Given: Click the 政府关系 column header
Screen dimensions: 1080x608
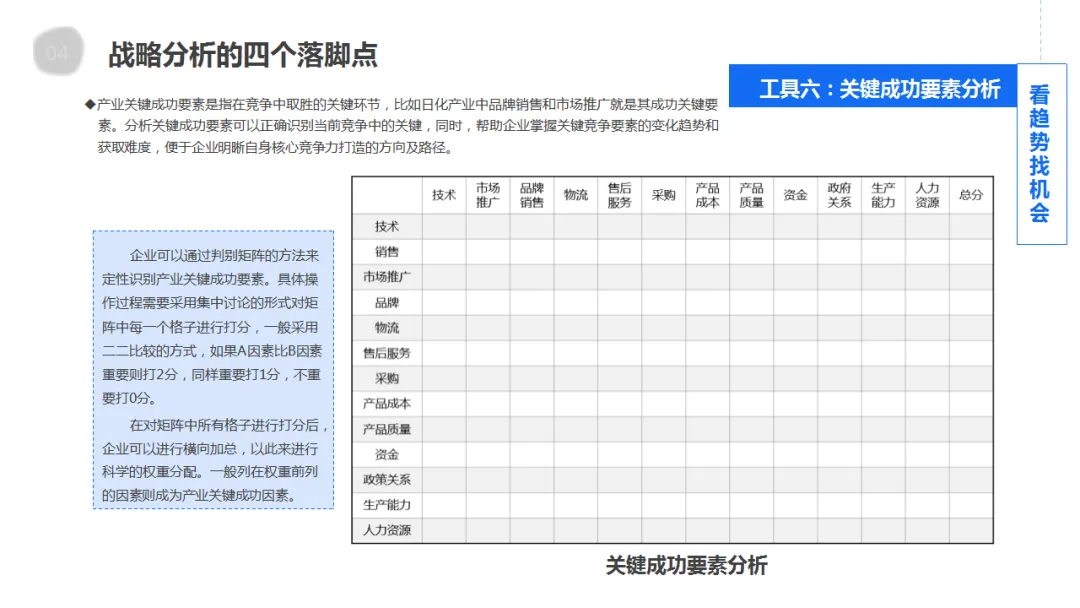Looking at the screenshot, I should point(839,196).
